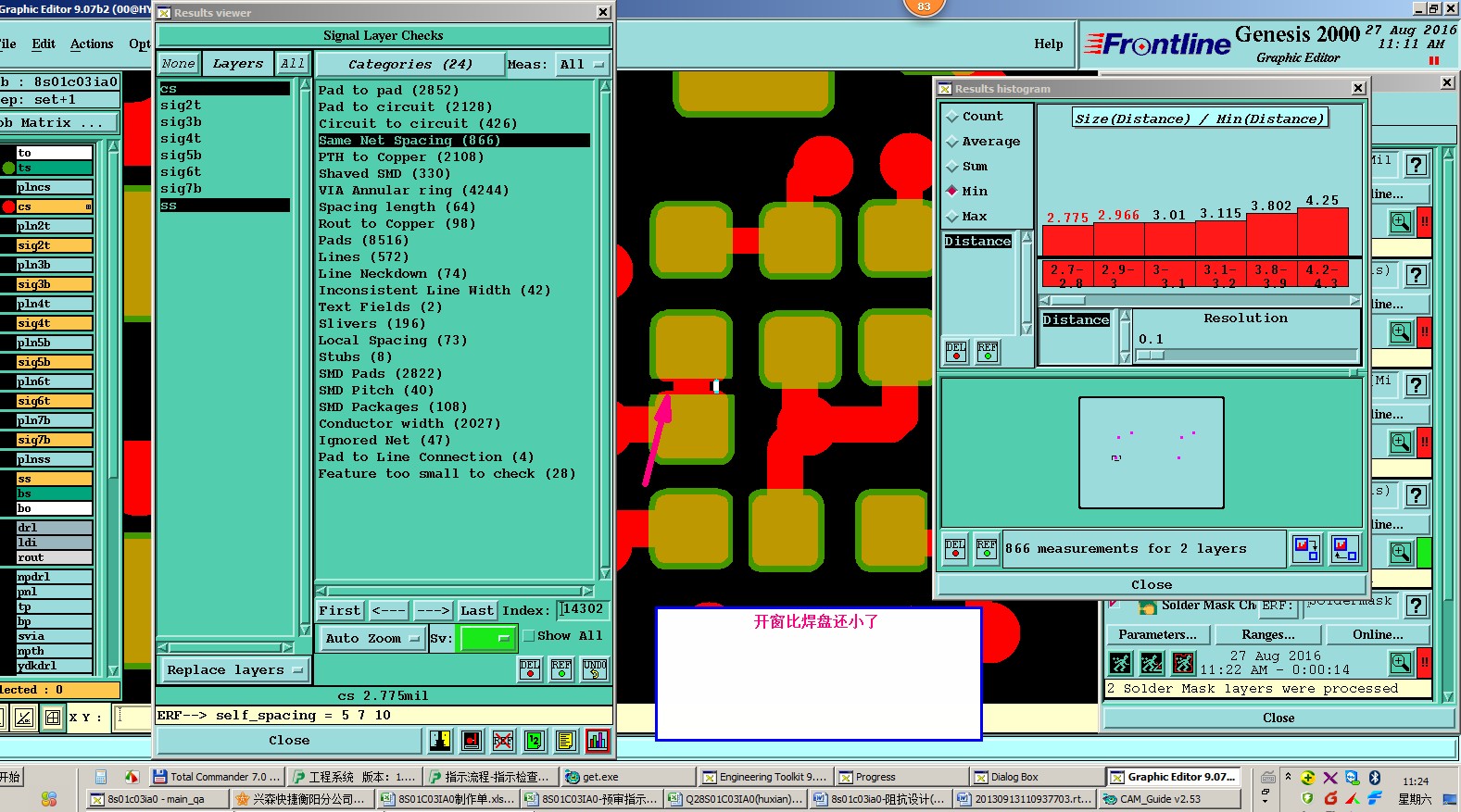Click the green '12' page icon

535,741
